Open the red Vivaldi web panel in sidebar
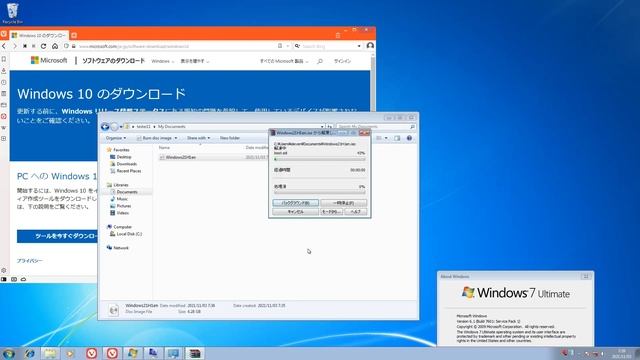 point(4,116)
